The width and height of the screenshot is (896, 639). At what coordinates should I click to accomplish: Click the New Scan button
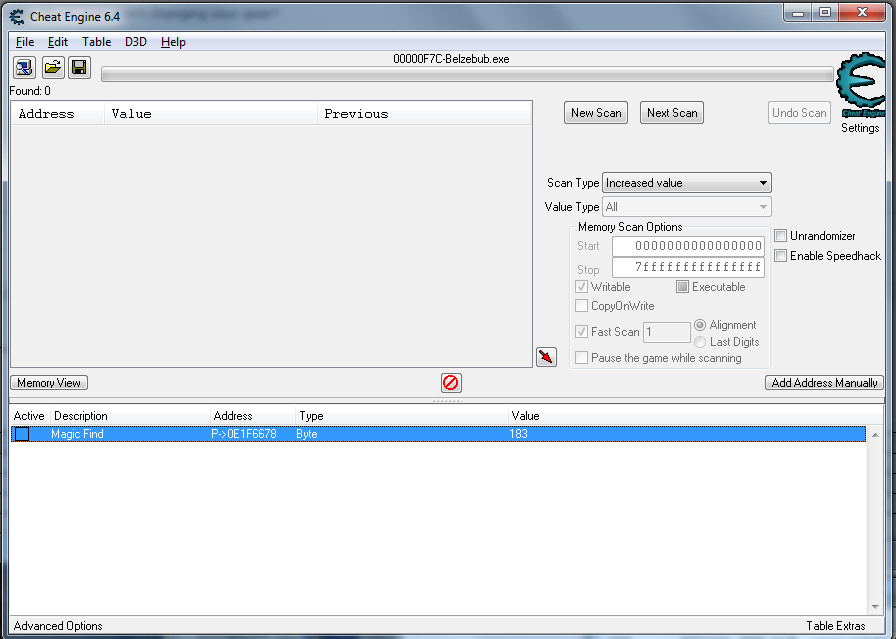click(596, 113)
